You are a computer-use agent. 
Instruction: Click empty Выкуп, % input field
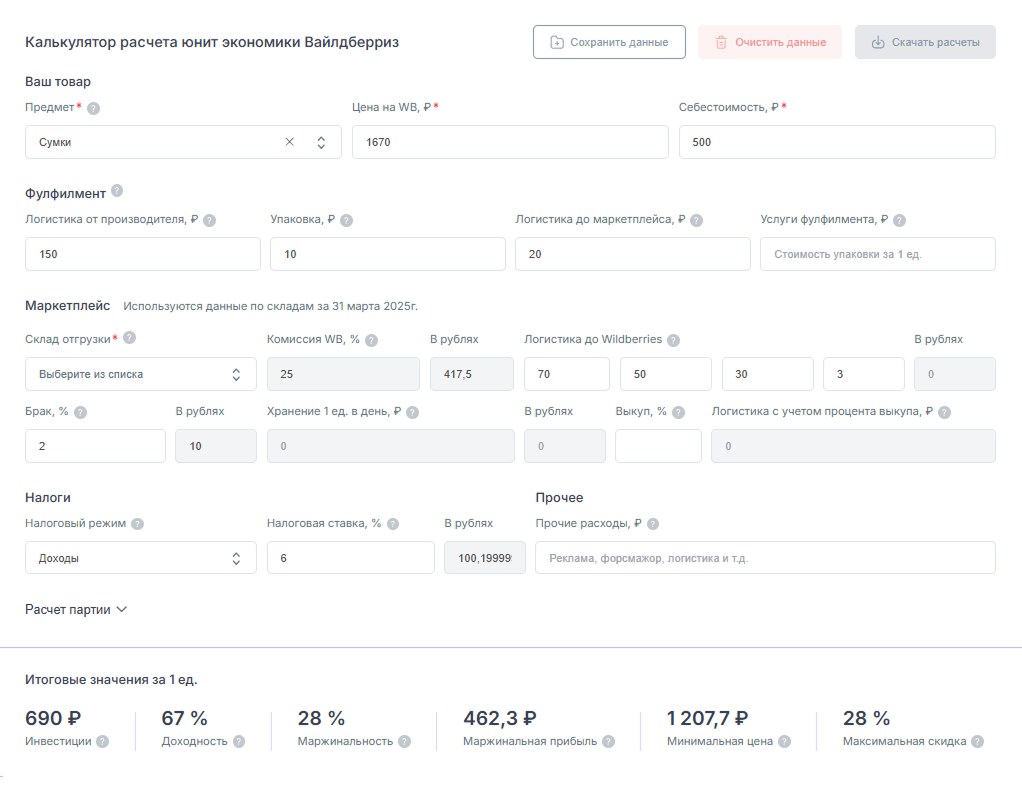point(658,446)
